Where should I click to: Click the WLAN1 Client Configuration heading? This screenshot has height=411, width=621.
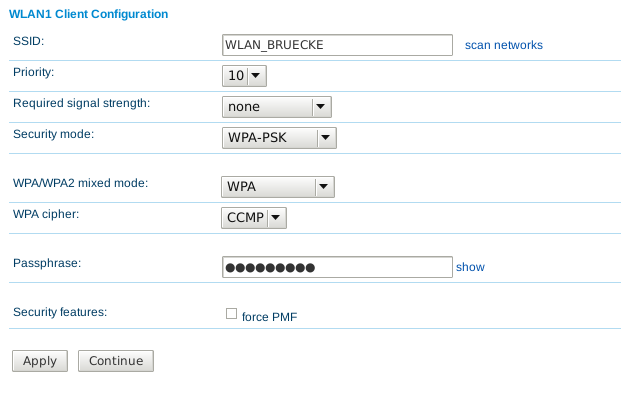click(x=89, y=14)
